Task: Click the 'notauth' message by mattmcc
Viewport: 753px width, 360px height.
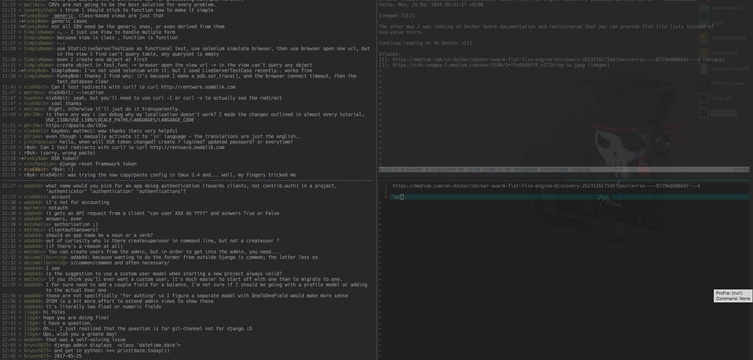Action: pos(58,208)
